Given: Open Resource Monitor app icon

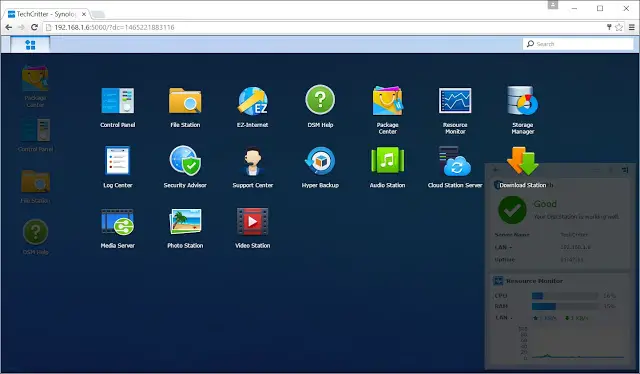Looking at the screenshot, I should (x=455, y=111).
